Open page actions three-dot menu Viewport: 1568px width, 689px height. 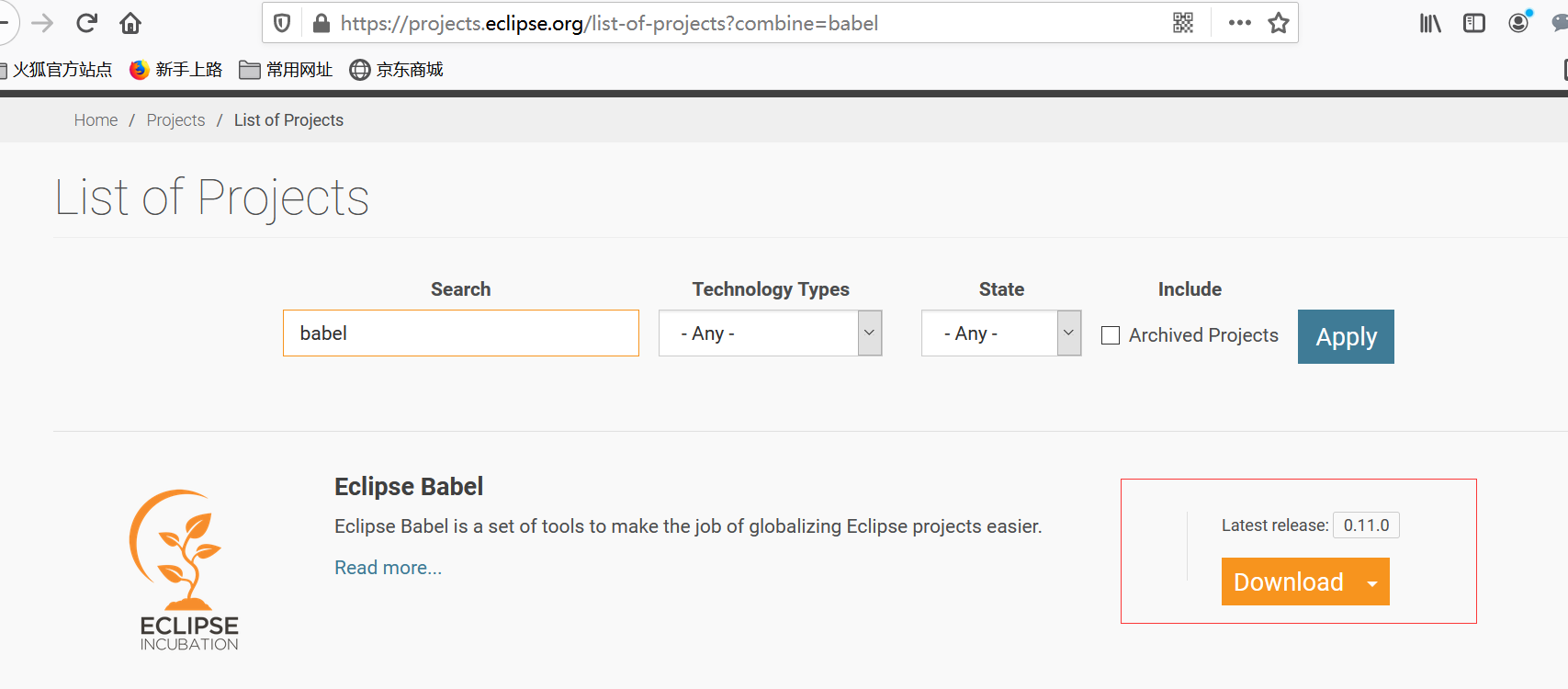tap(1240, 23)
